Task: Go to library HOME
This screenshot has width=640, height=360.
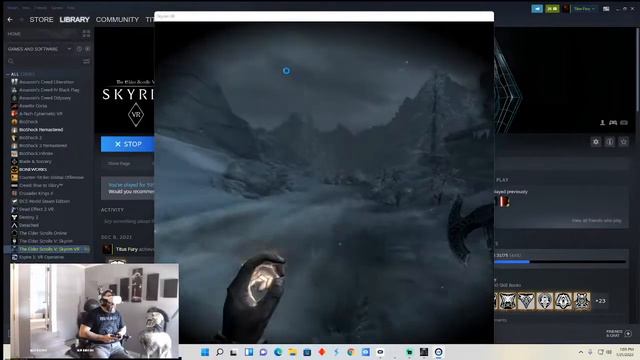Action: (x=14, y=34)
